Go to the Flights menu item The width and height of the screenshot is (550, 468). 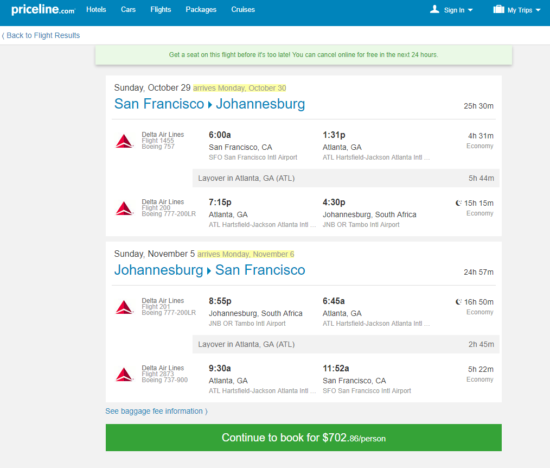pos(161,9)
